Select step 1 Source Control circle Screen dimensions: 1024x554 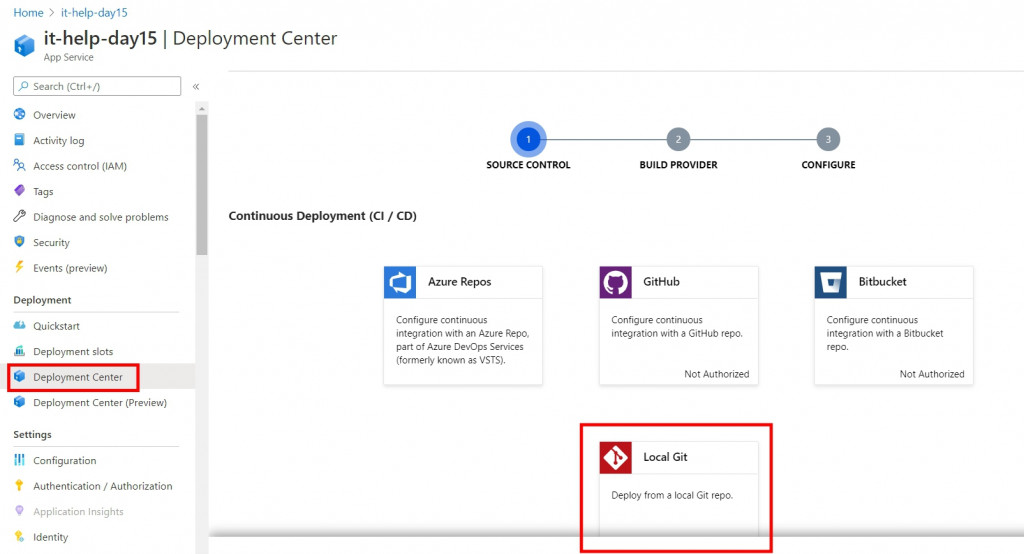(528, 139)
